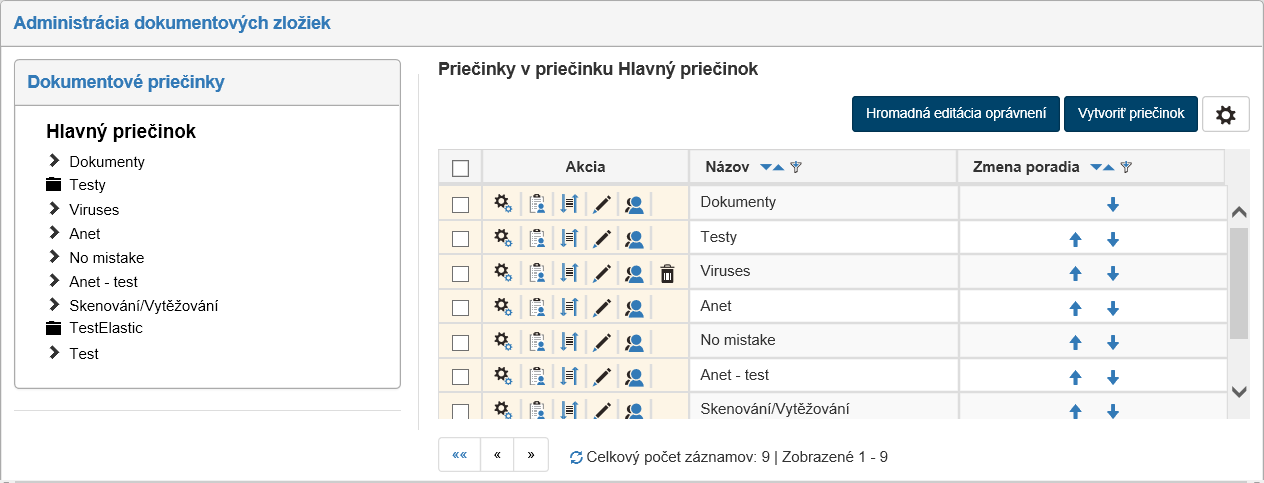Move the Testy folder up
This screenshot has height=483, width=1264.
pyautogui.click(x=1076, y=240)
